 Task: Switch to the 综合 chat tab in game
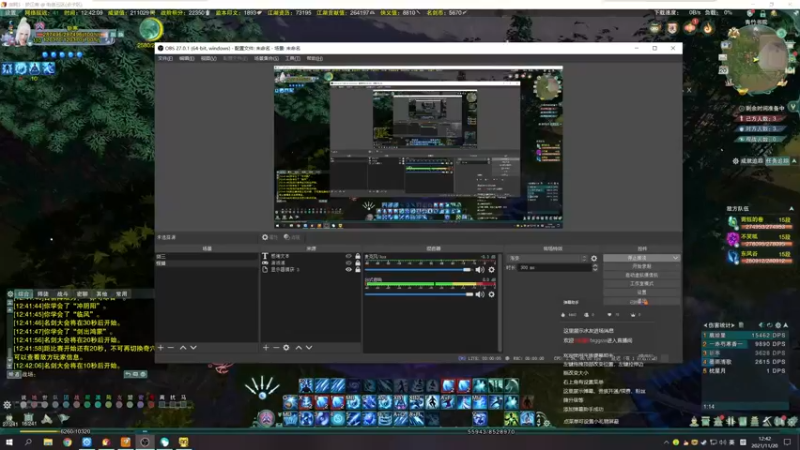23,294
